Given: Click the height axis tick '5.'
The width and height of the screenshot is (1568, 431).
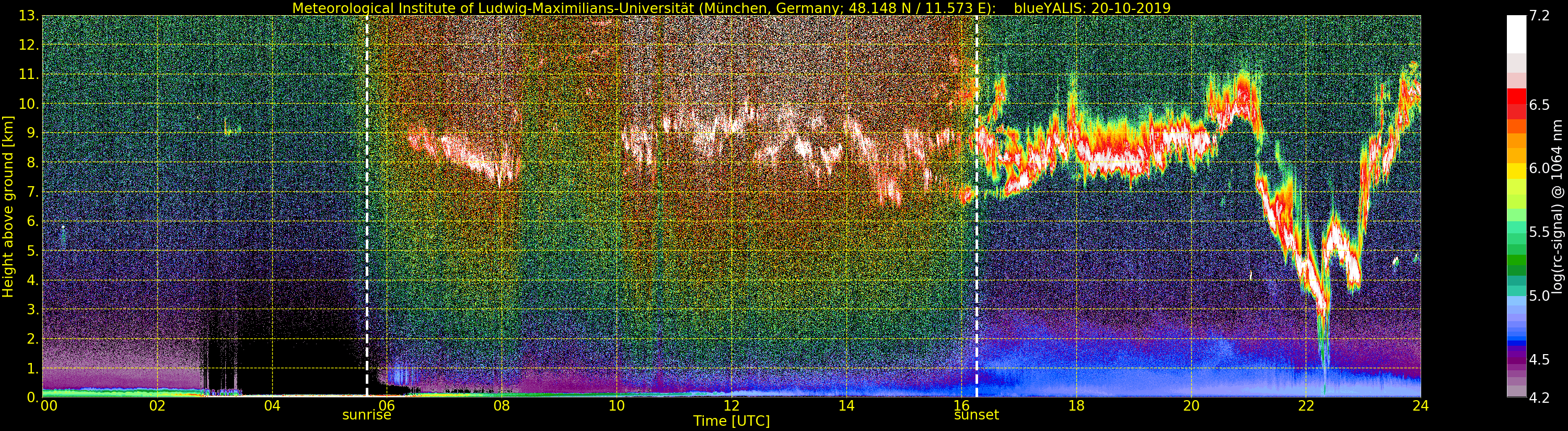Looking at the screenshot, I should 32,251.
